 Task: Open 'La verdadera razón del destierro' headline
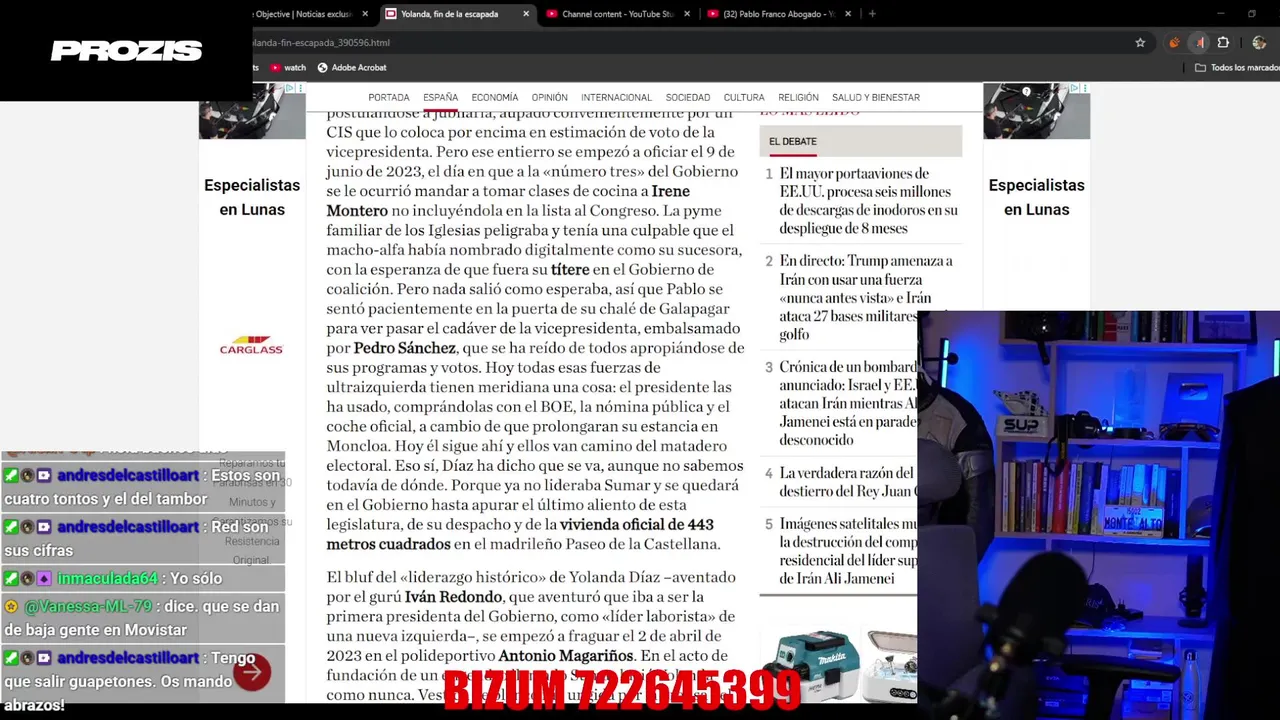click(848, 482)
